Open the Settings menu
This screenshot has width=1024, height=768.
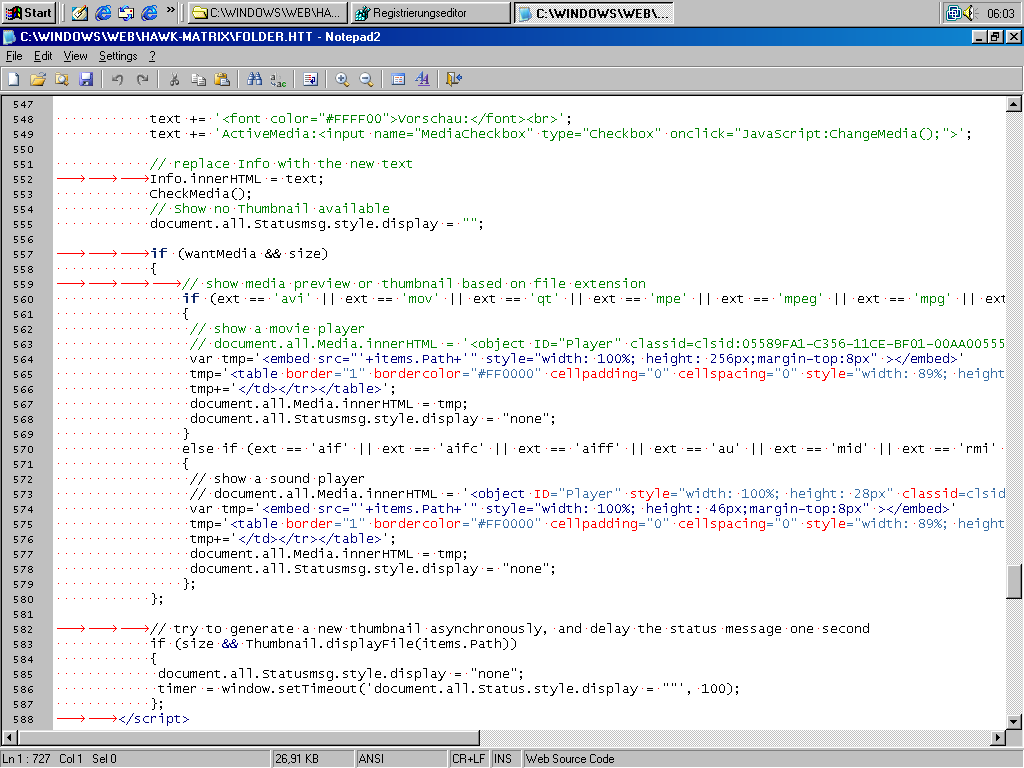[x=118, y=56]
